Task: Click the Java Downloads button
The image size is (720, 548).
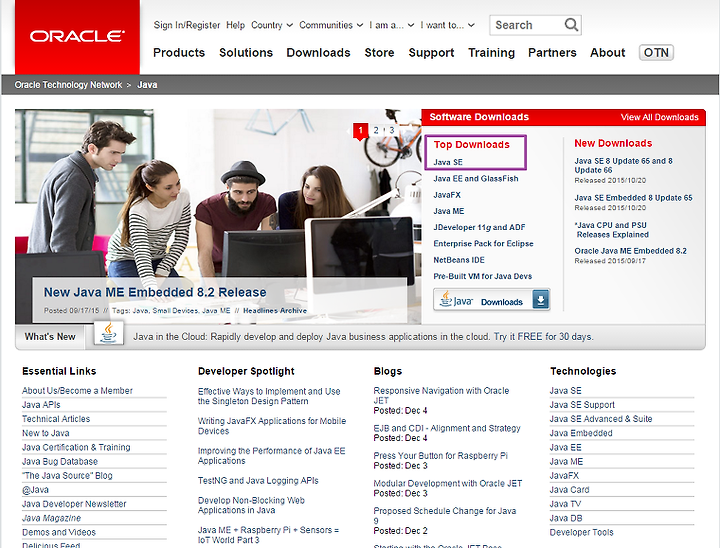Action: (491, 300)
